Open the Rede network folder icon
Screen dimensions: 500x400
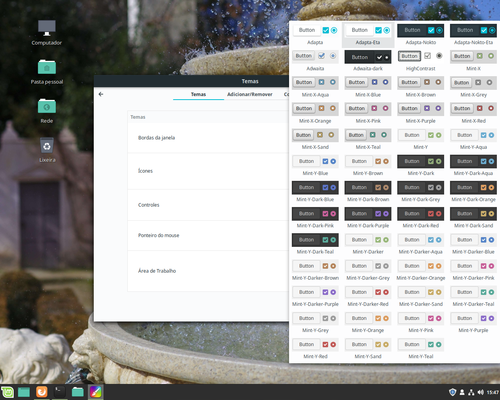(47, 110)
